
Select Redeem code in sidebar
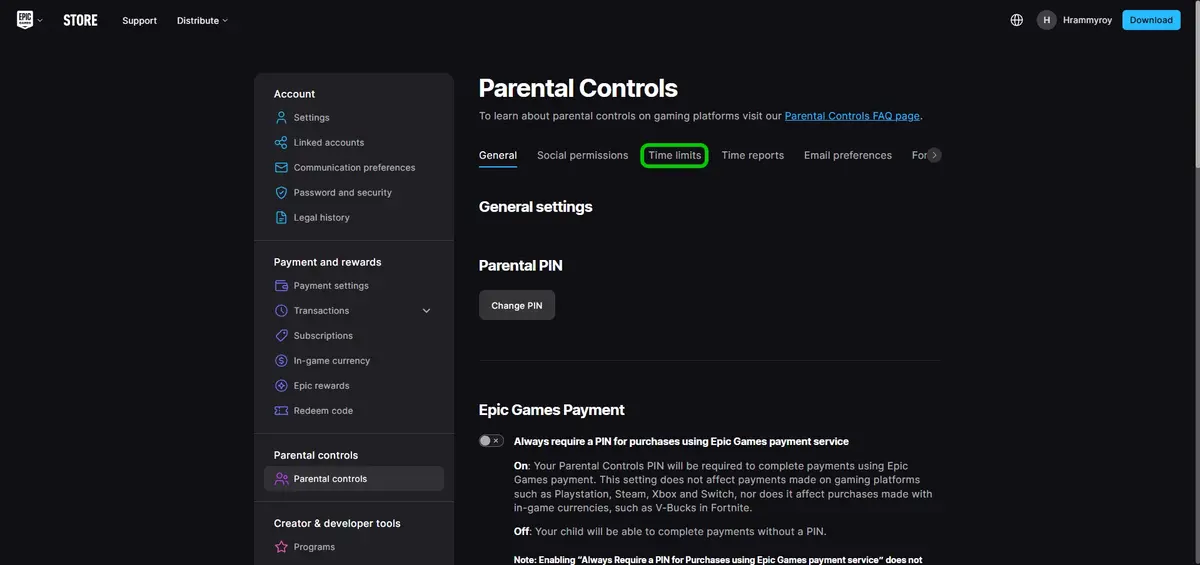pyautogui.click(x=323, y=411)
